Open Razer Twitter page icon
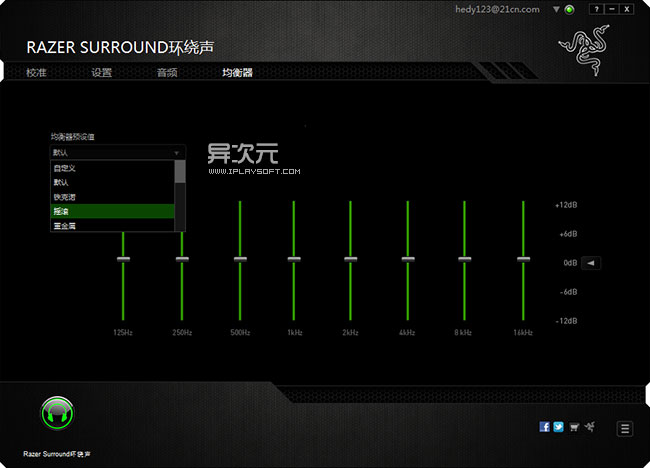Image resolution: width=650 pixels, height=468 pixels. tap(558, 427)
